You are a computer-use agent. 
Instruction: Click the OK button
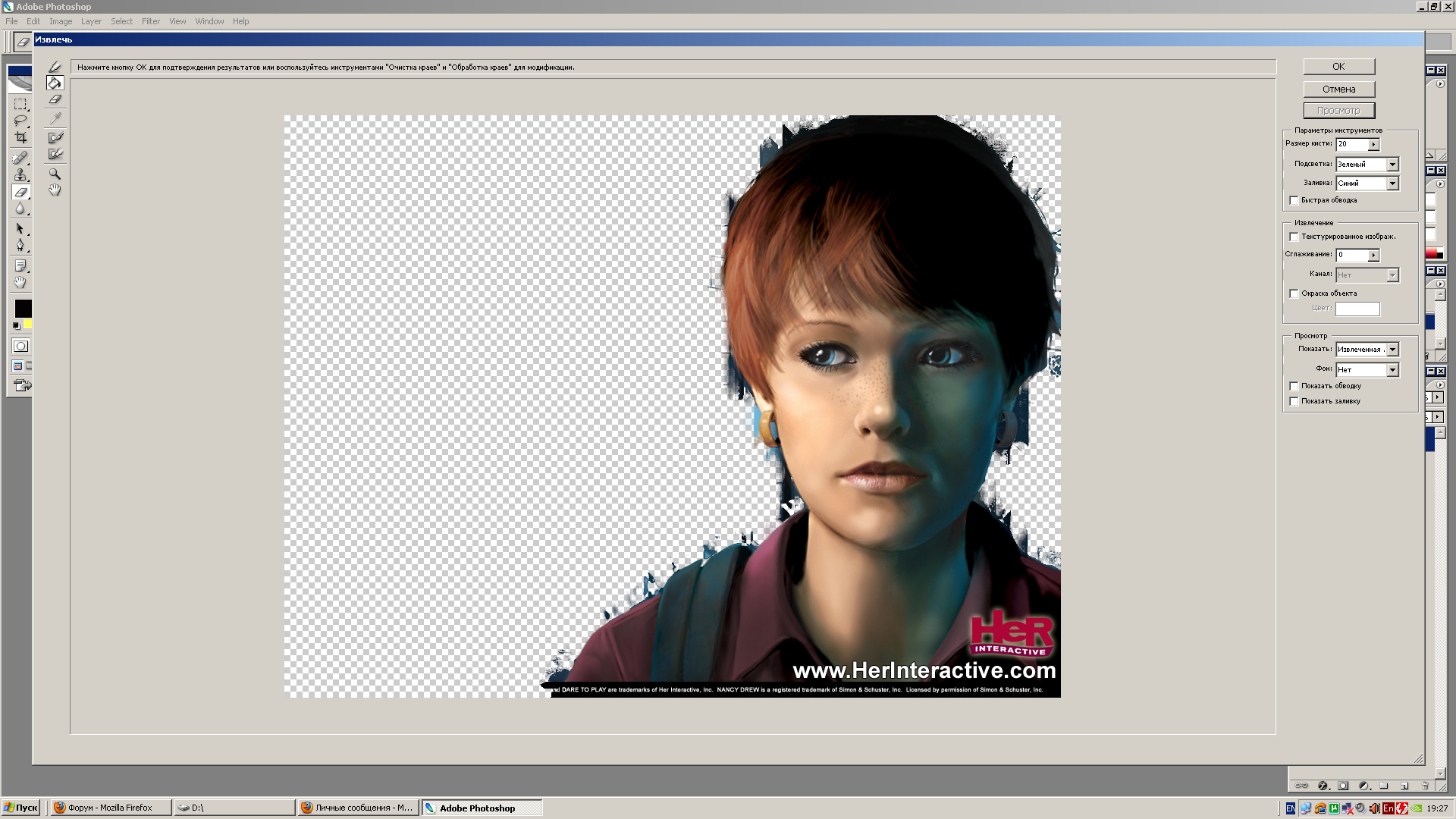pos(1338,67)
